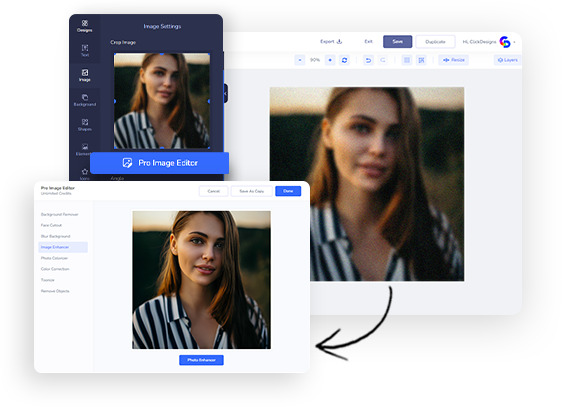562x407 pixels.
Task: Click the Save As Copy button
Action: click(x=252, y=191)
